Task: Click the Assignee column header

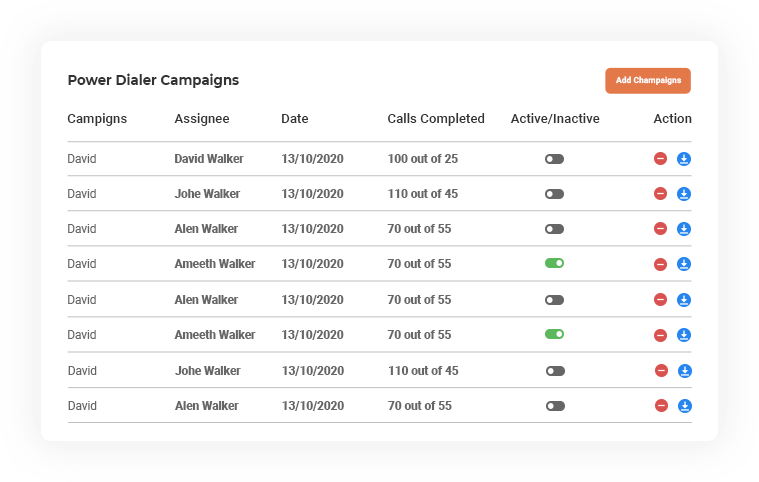Action: [202, 119]
